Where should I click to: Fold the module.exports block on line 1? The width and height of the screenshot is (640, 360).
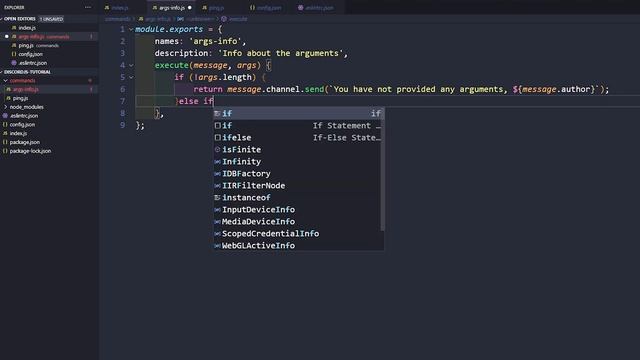point(131,29)
